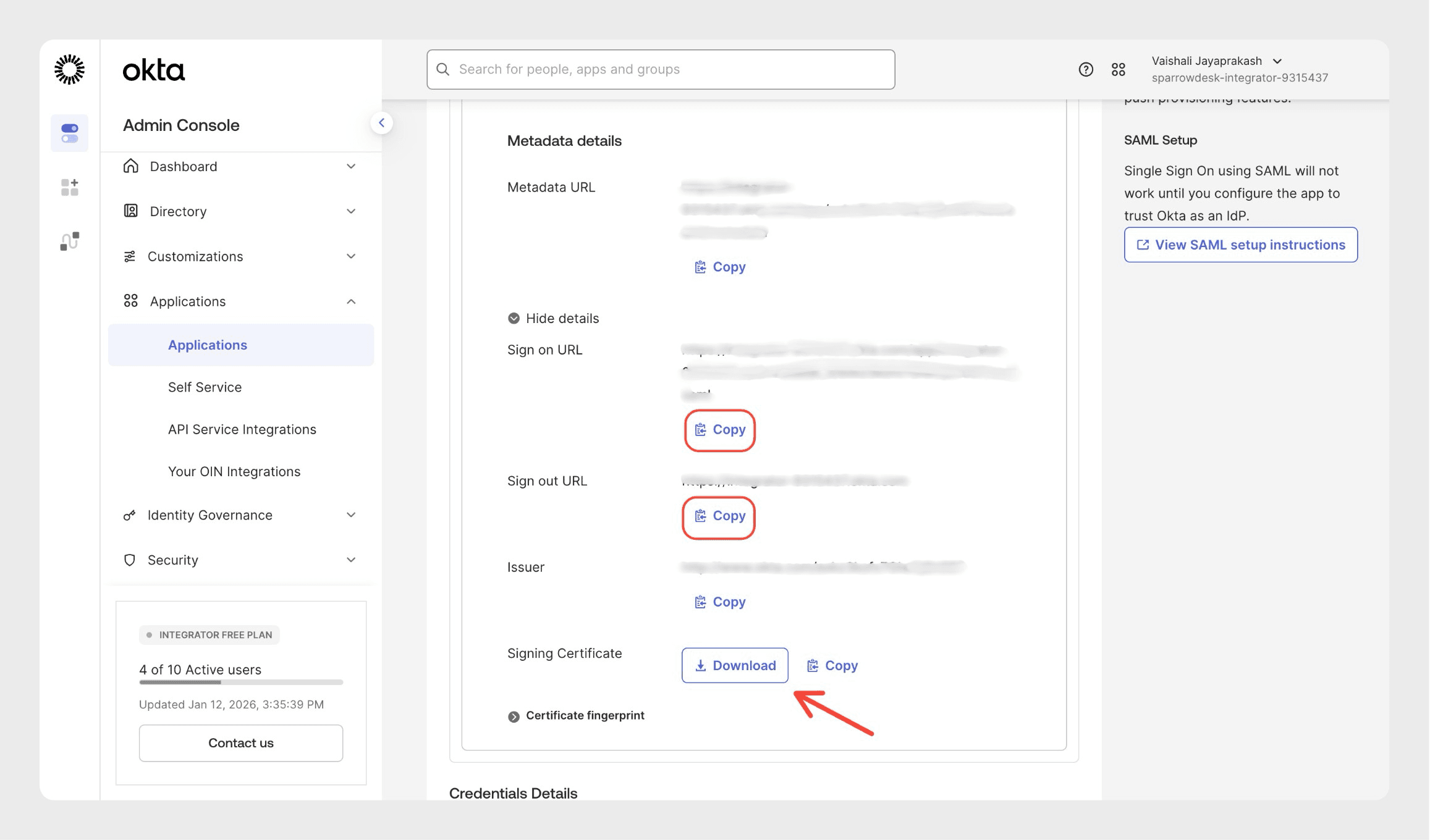
Task: Click the add-apps grid icon in the rail
Action: (69, 187)
